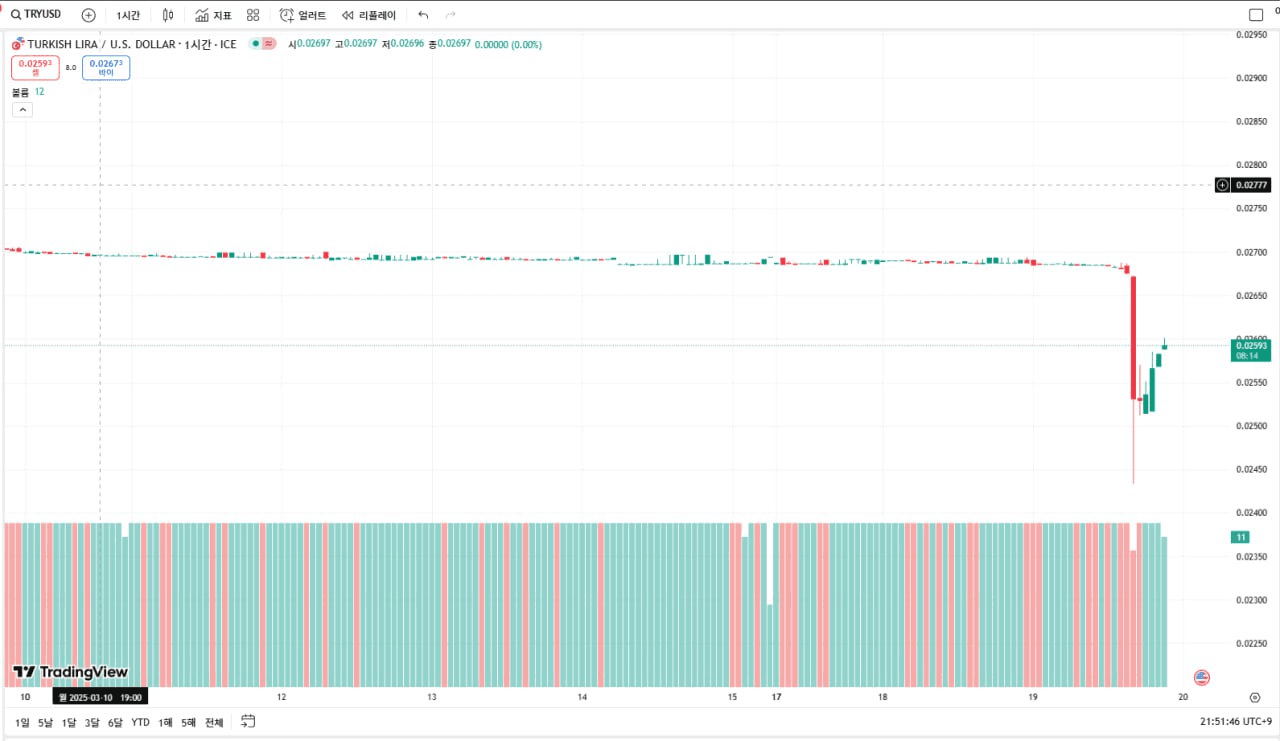Image resolution: width=1280 pixels, height=741 pixels.
Task: Open timezone menu showing UTC+9 clock
Action: pos(1236,722)
